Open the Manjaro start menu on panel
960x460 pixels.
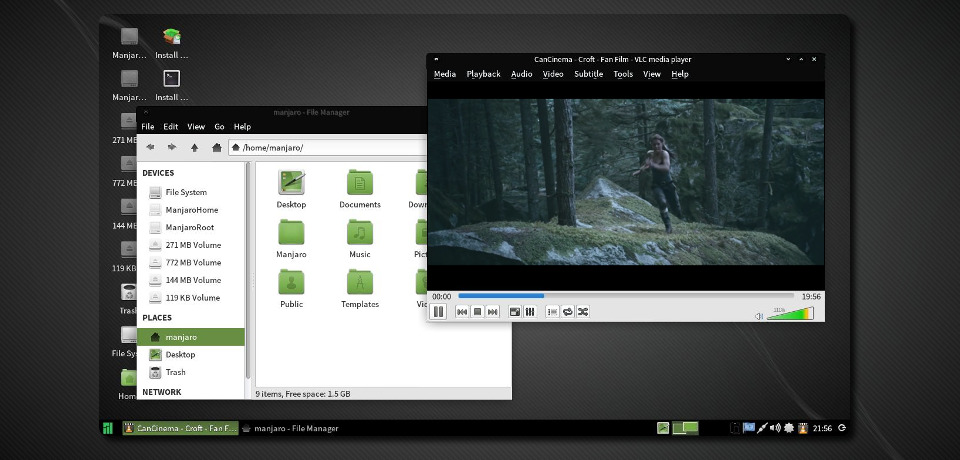click(x=108, y=428)
